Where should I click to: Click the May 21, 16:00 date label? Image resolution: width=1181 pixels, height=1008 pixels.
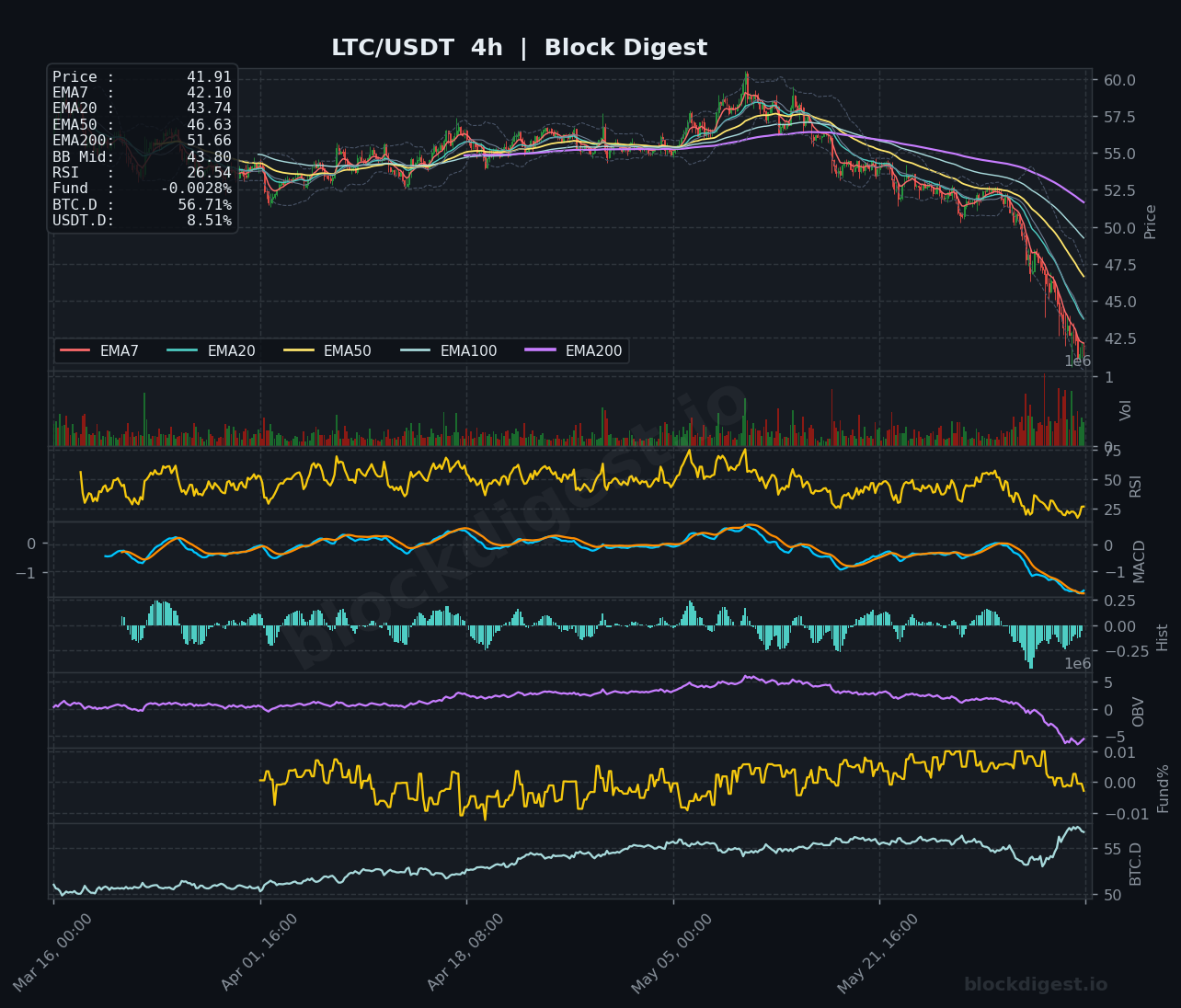(x=878, y=952)
